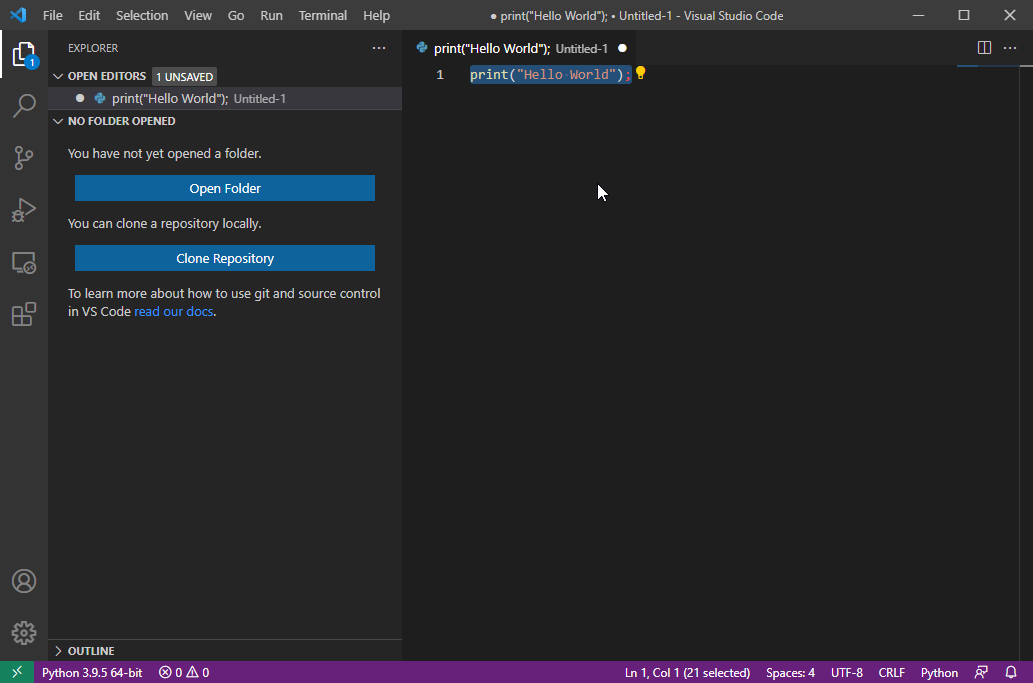Click Ln 1, Col 1 cursor position
This screenshot has height=683, width=1033.
click(x=687, y=672)
